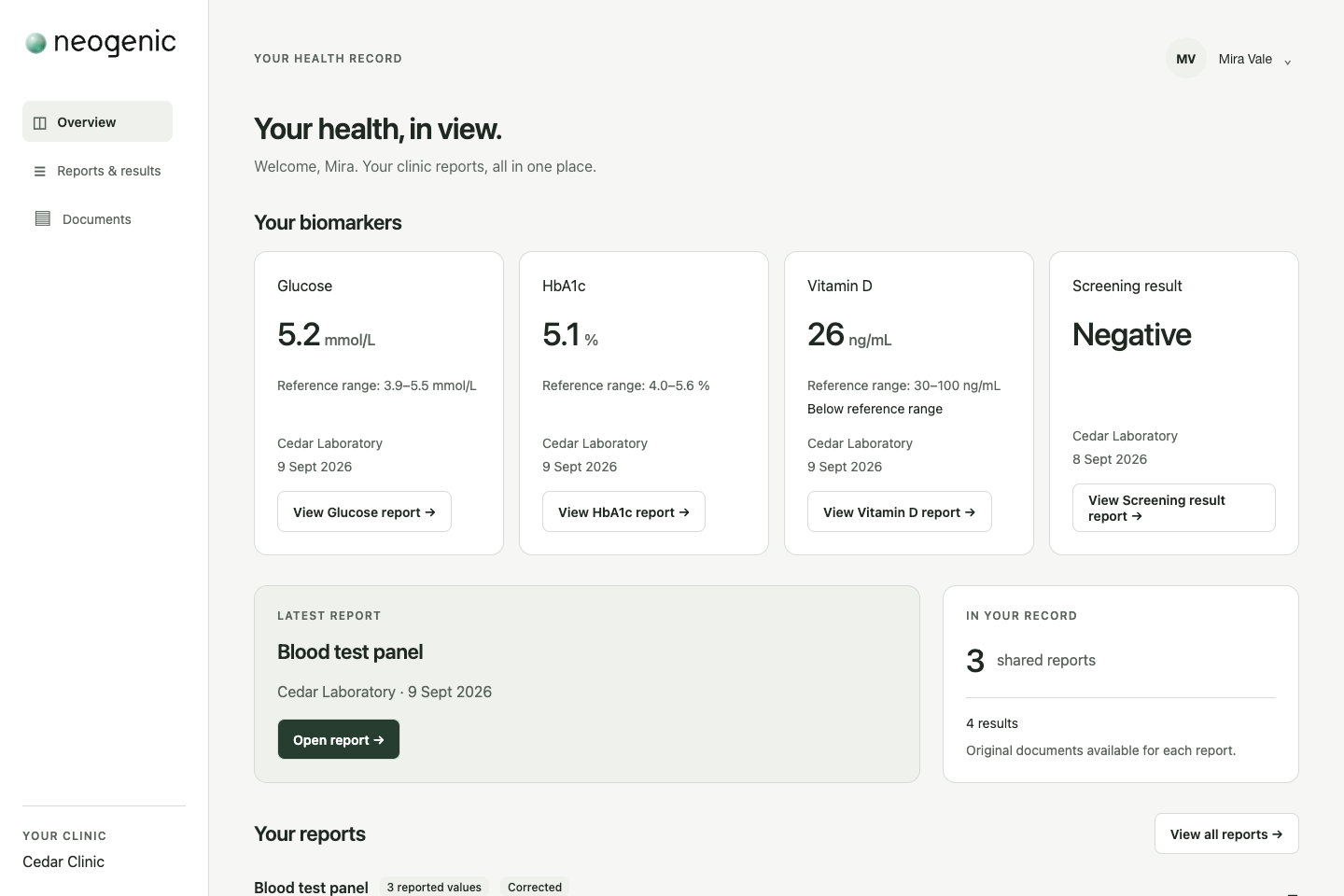This screenshot has width=1344, height=896.
Task: Open Reports & results in sidebar
Action: 97,171
